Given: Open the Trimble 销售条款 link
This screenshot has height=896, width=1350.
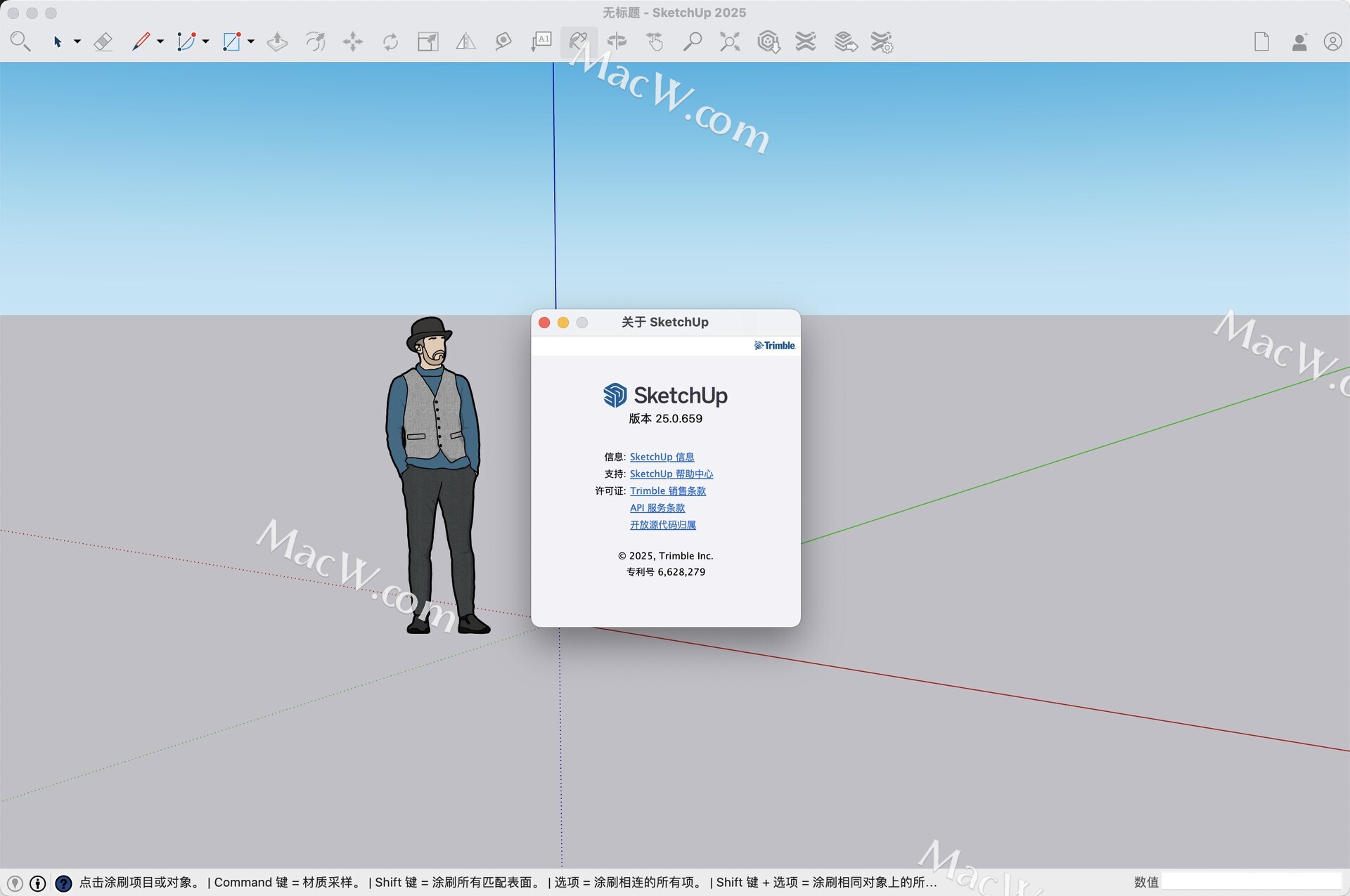Looking at the screenshot, I should [x=667, y=491].
